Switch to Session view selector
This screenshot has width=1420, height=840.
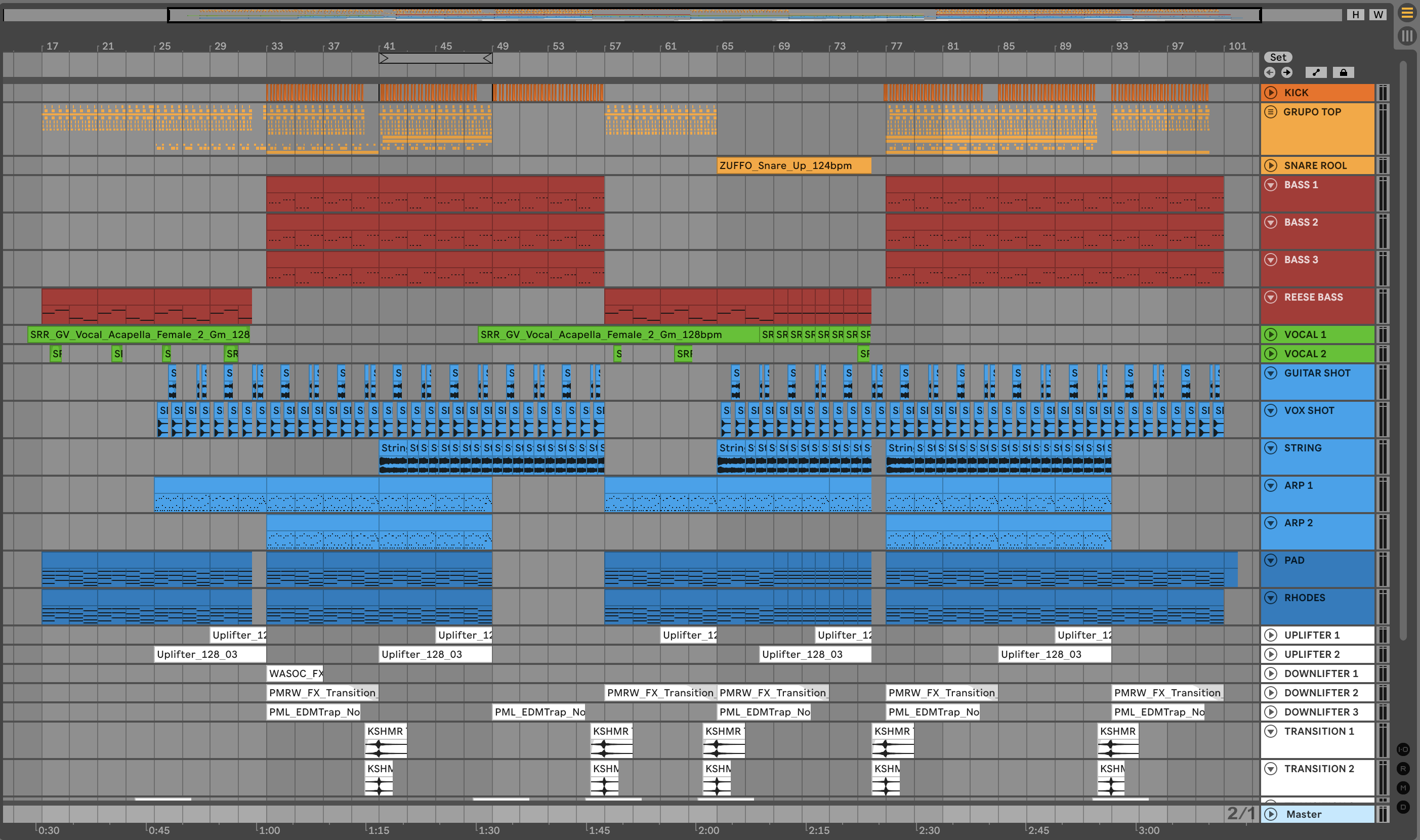pyautogui.click(x=1407, y=36)
